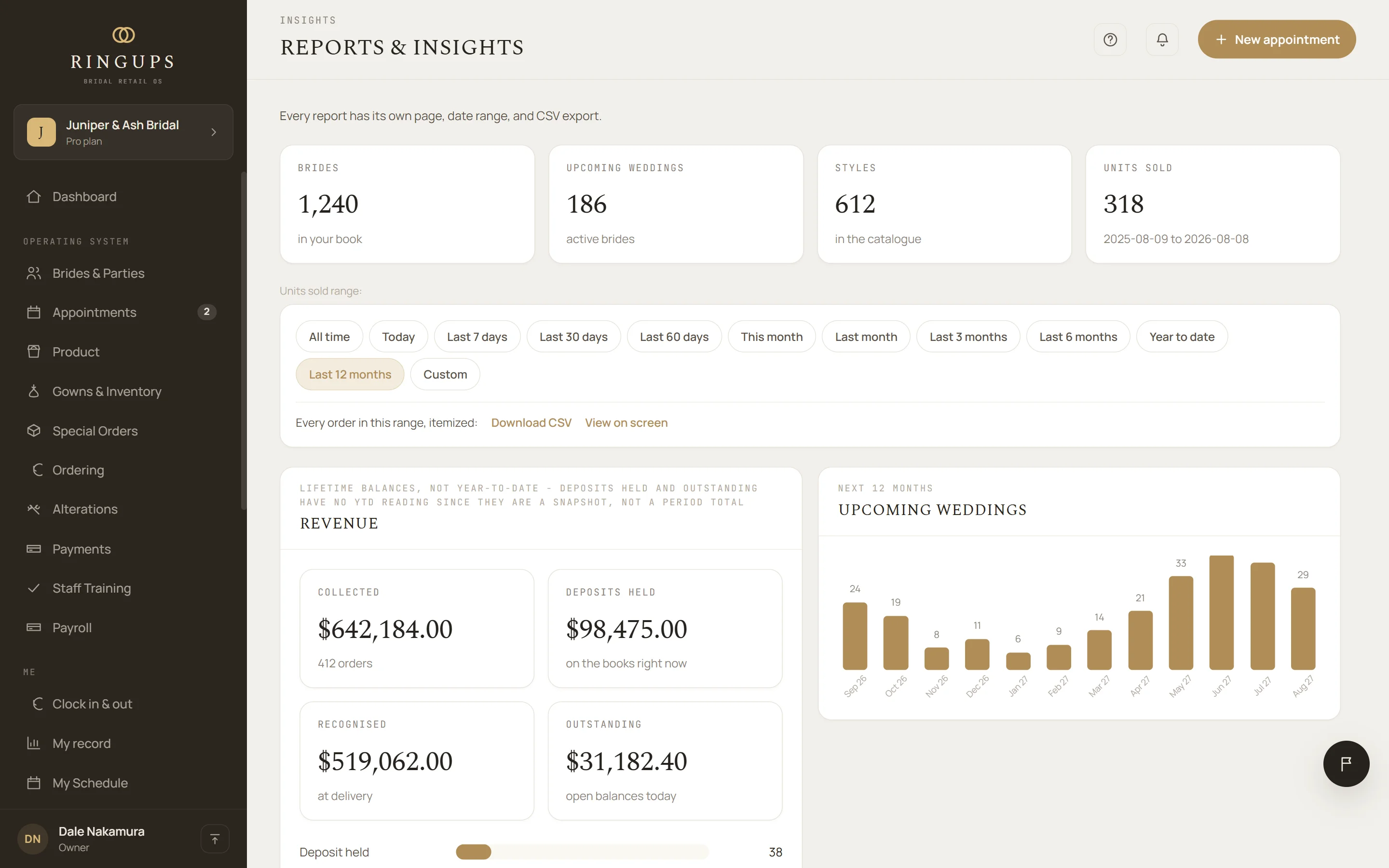Click the Alterations scissors icon
The width and height of the screenshot is (1389, 868).
click(x=34, y=509)
